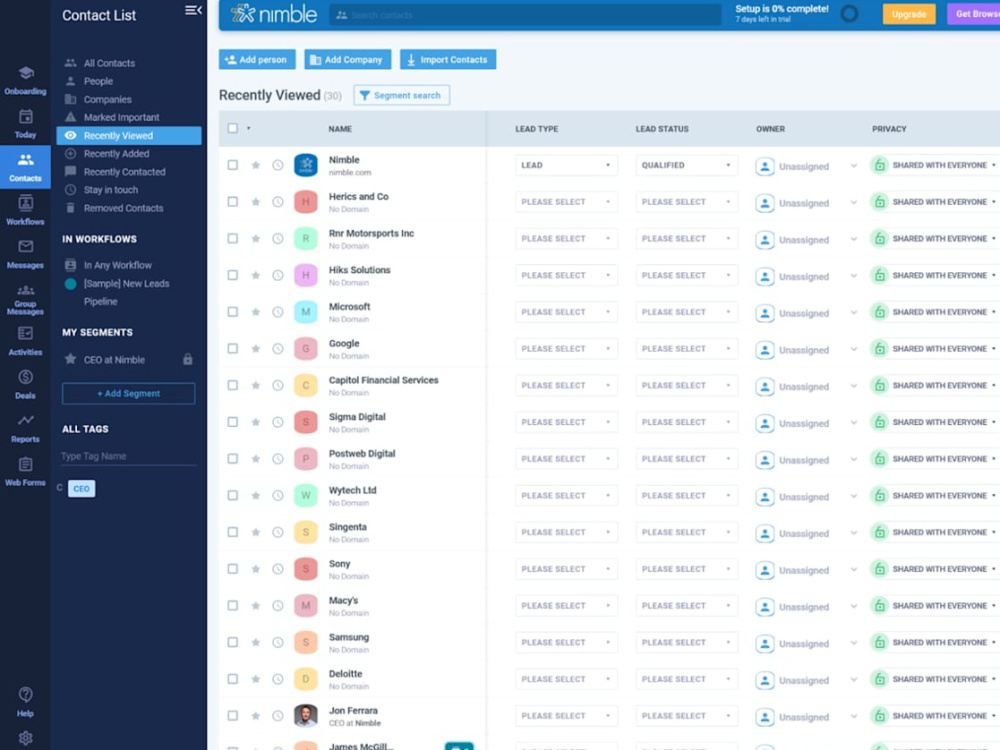This screenshot has width=1000, height=750.
Task: Click the clock icon for Sony row
Action: (277, 569)
